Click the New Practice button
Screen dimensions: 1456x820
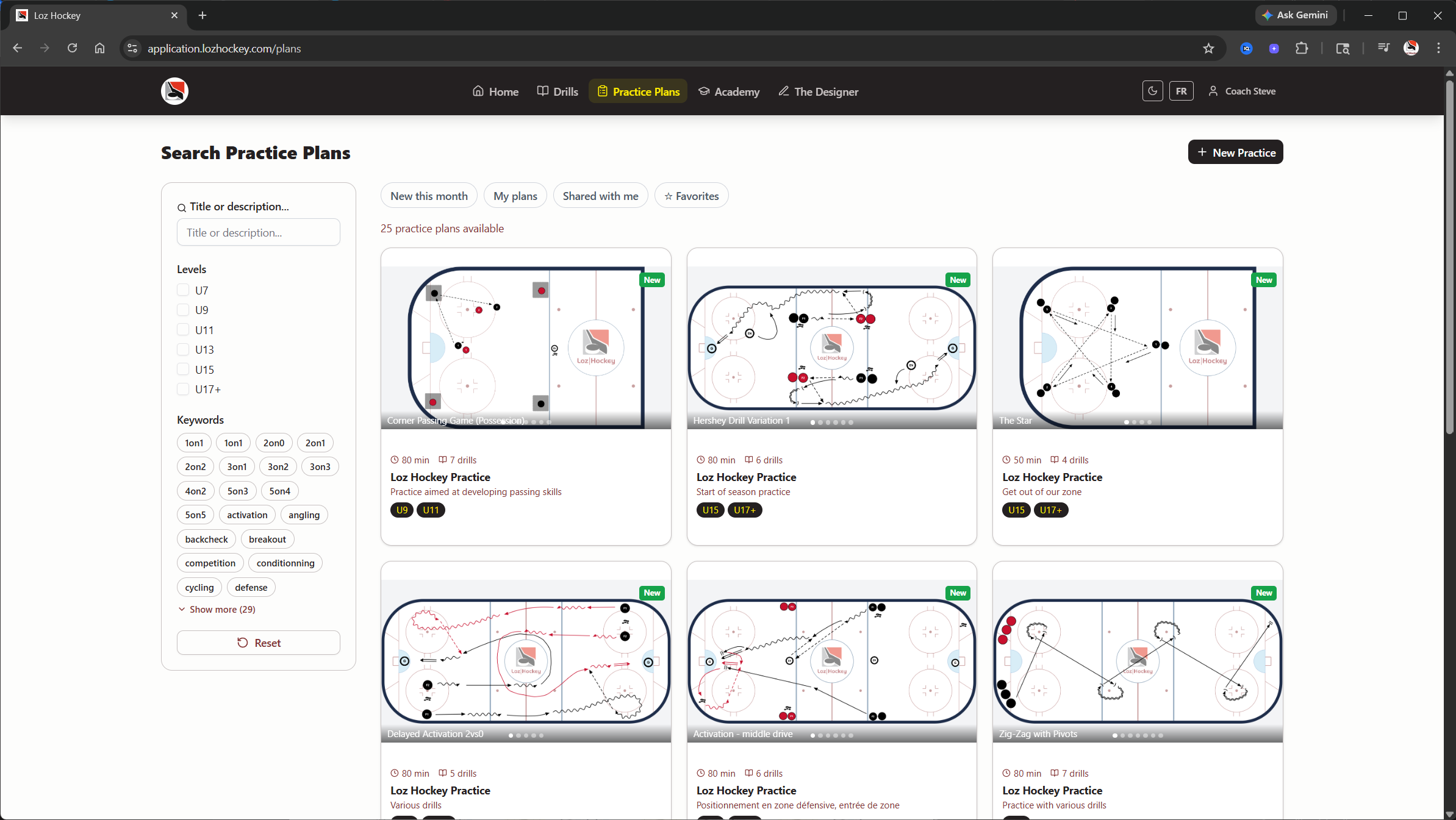click(1235, 152)
